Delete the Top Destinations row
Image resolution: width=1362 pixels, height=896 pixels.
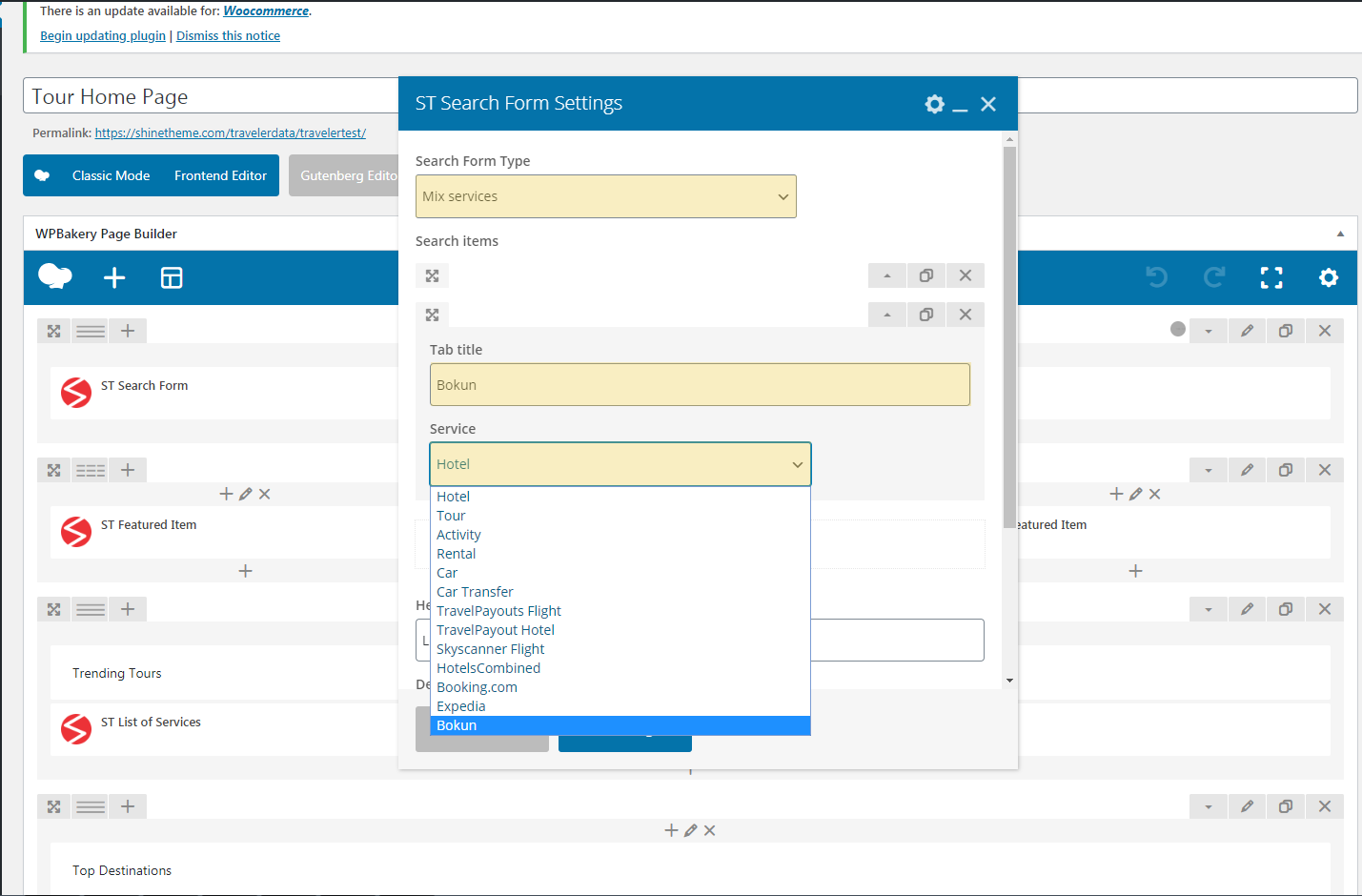tap(1325, 806)
